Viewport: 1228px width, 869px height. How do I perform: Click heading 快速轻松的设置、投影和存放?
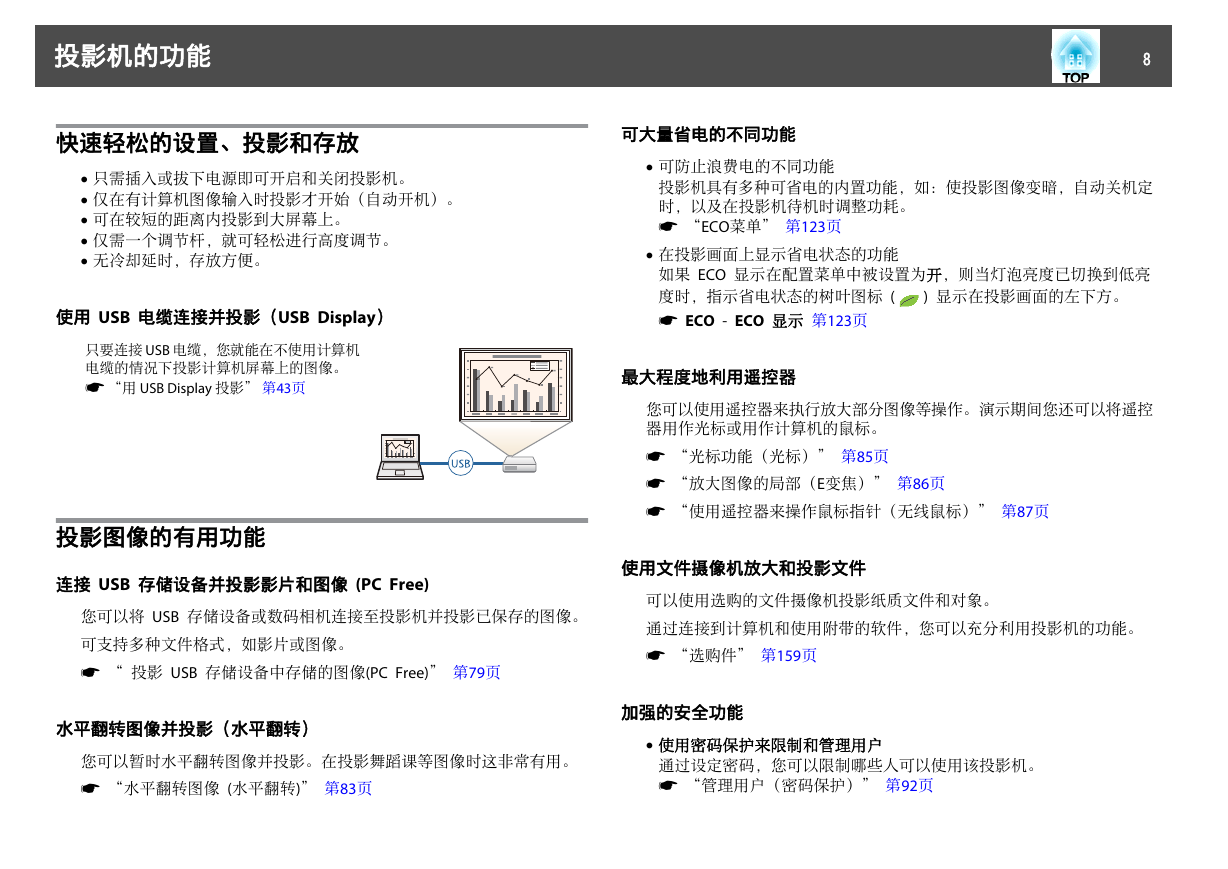pyautogui.click(x=208, y=143)
